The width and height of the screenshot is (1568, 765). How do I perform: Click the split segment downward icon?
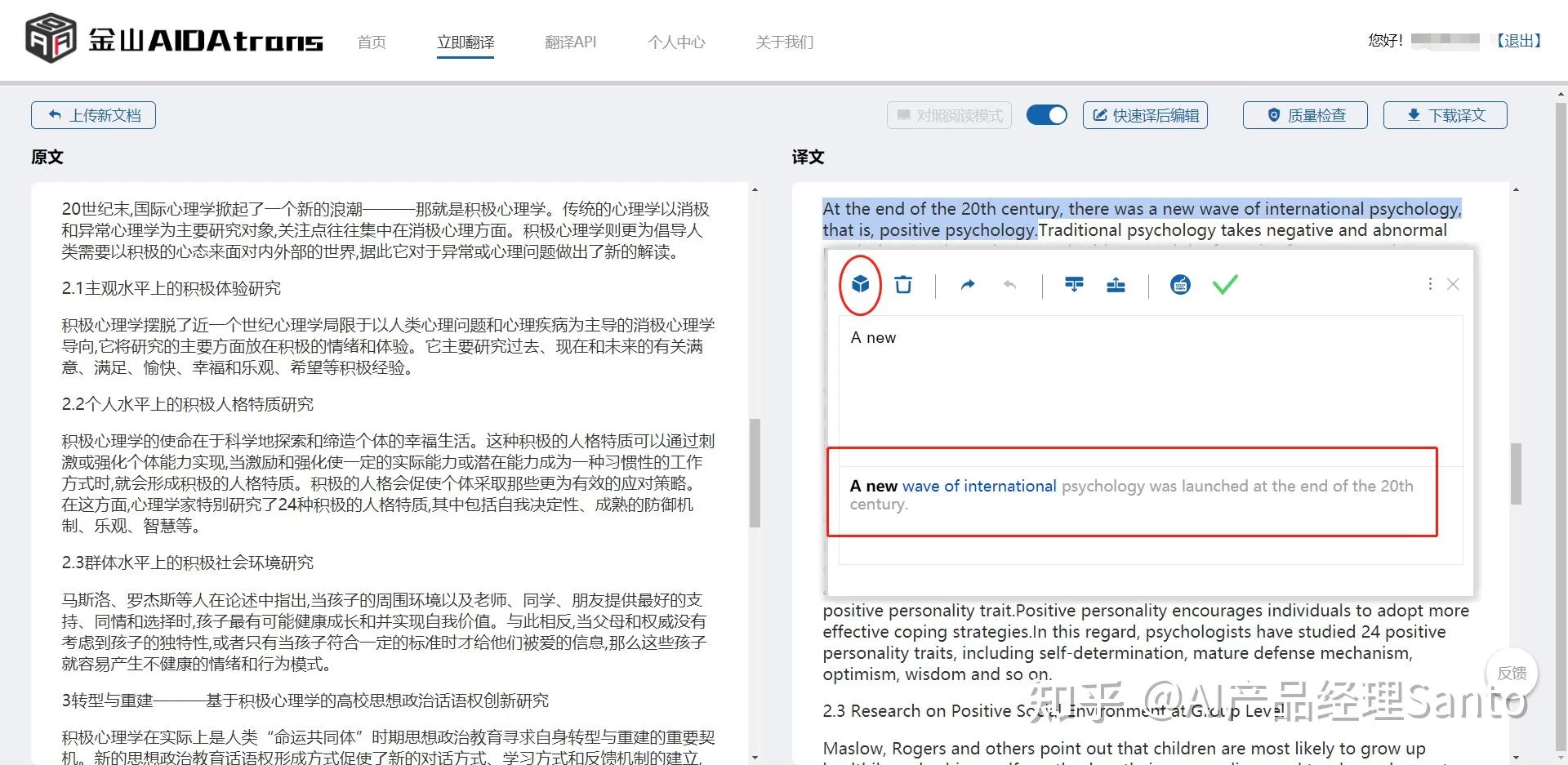(x=1074, y=284)
